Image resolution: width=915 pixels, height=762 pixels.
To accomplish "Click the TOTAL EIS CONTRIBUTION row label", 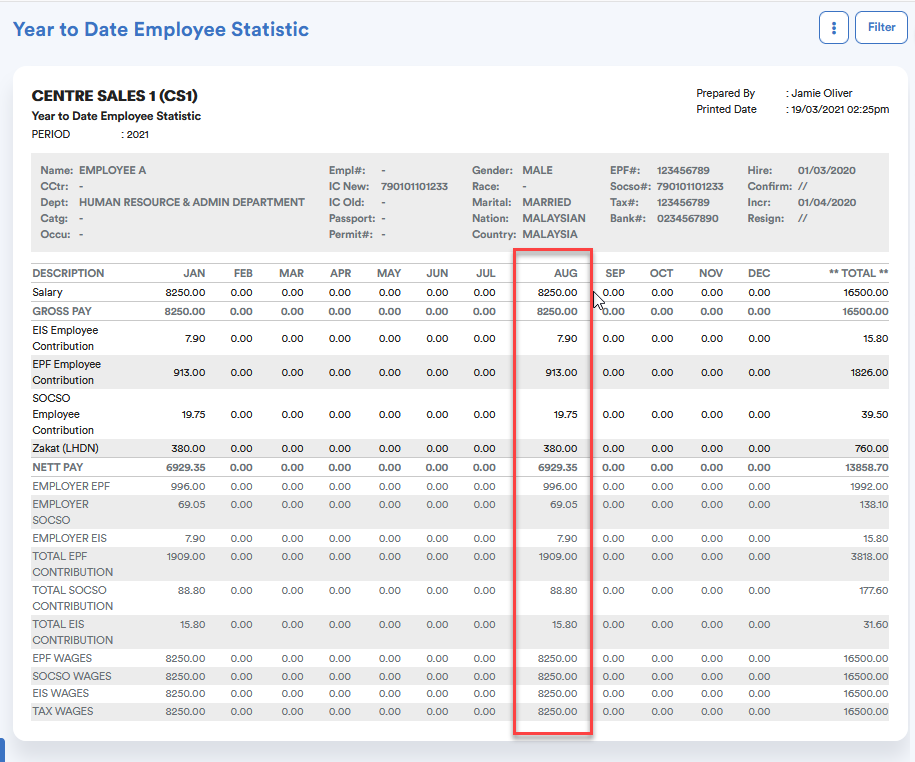I will (73, 632).
